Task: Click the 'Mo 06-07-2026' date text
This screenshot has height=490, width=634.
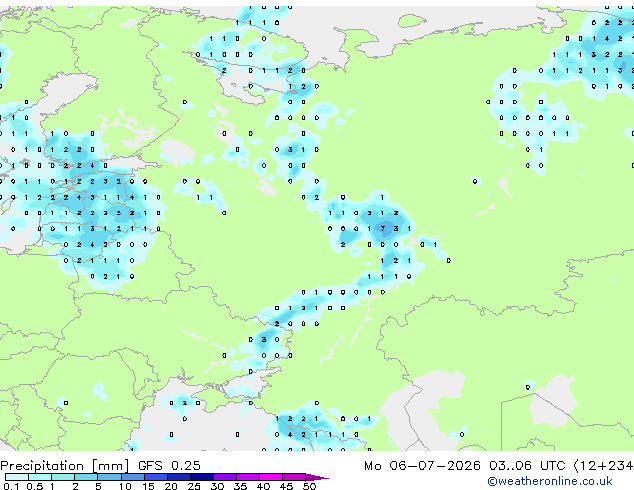Action: pos(422,466)
